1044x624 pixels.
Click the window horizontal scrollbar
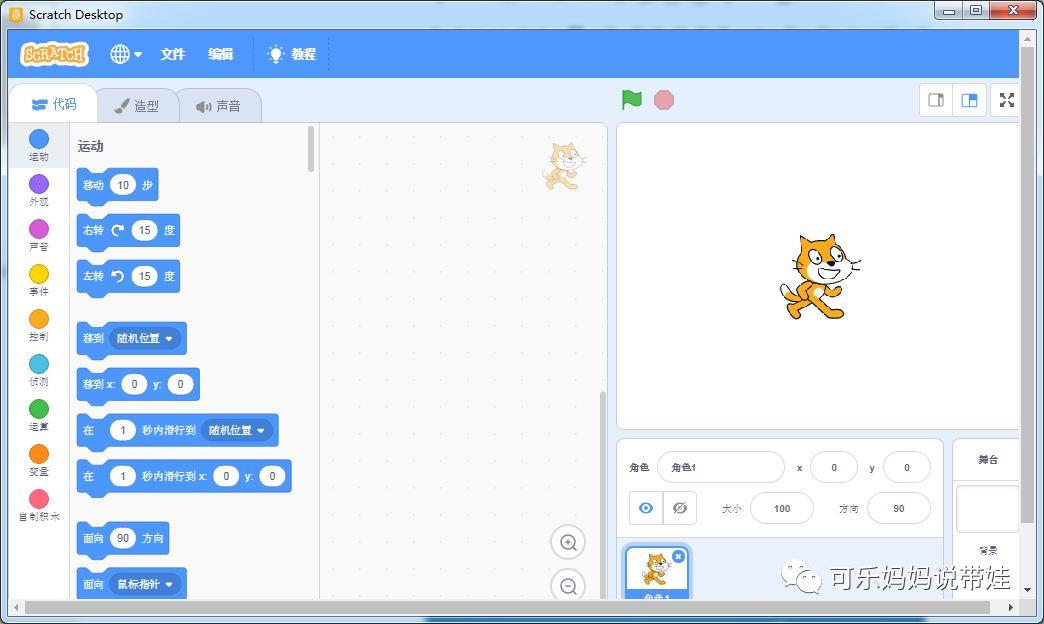tap(507, 607)
